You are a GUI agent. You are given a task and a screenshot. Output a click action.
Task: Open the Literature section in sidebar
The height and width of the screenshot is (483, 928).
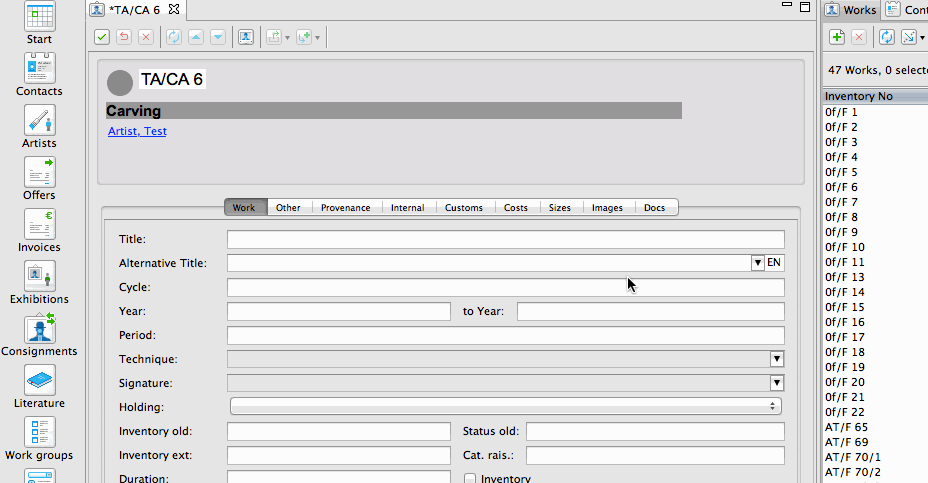coord(39,387)
